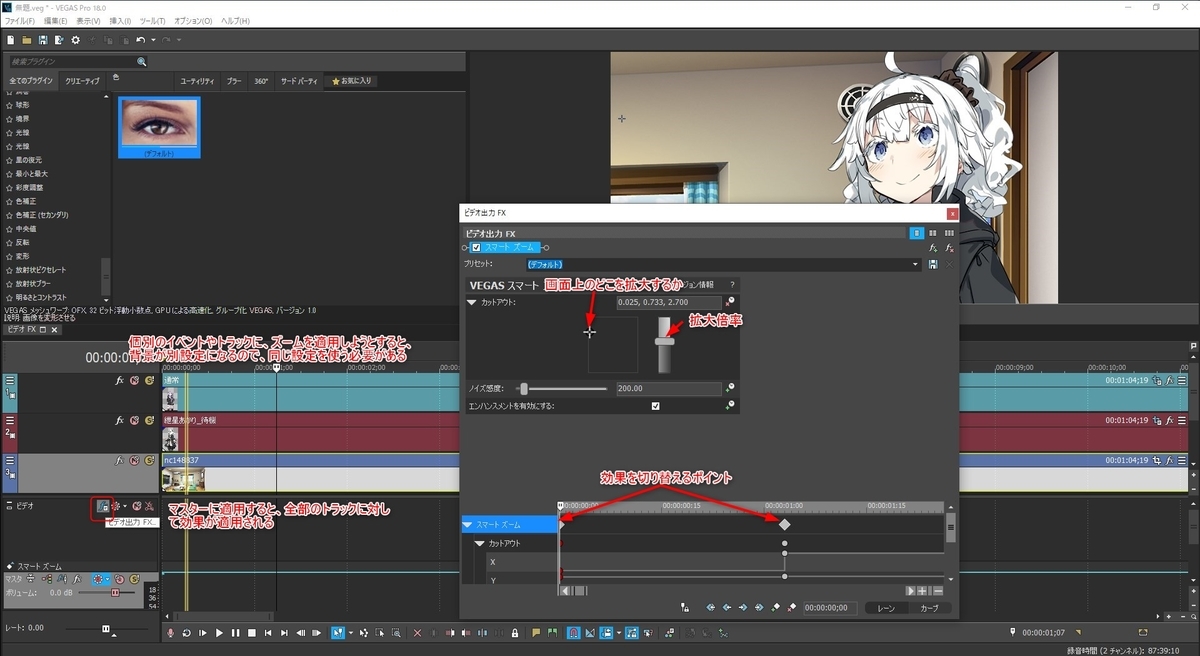Start recording with the microphone button

coord(171,633)
